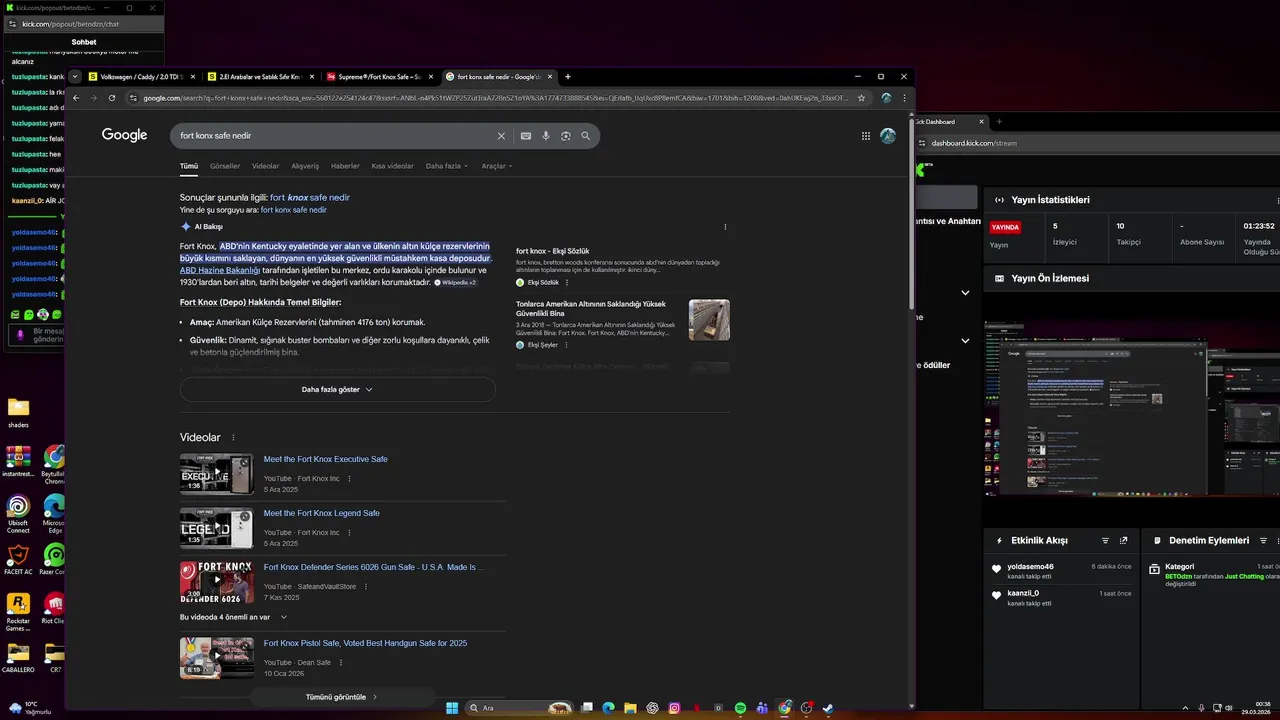Viewport: 1280px width, 720px height.
Task: Open the Ekşi Şeyler article thumbnail
Action: (x=709, y=320)
